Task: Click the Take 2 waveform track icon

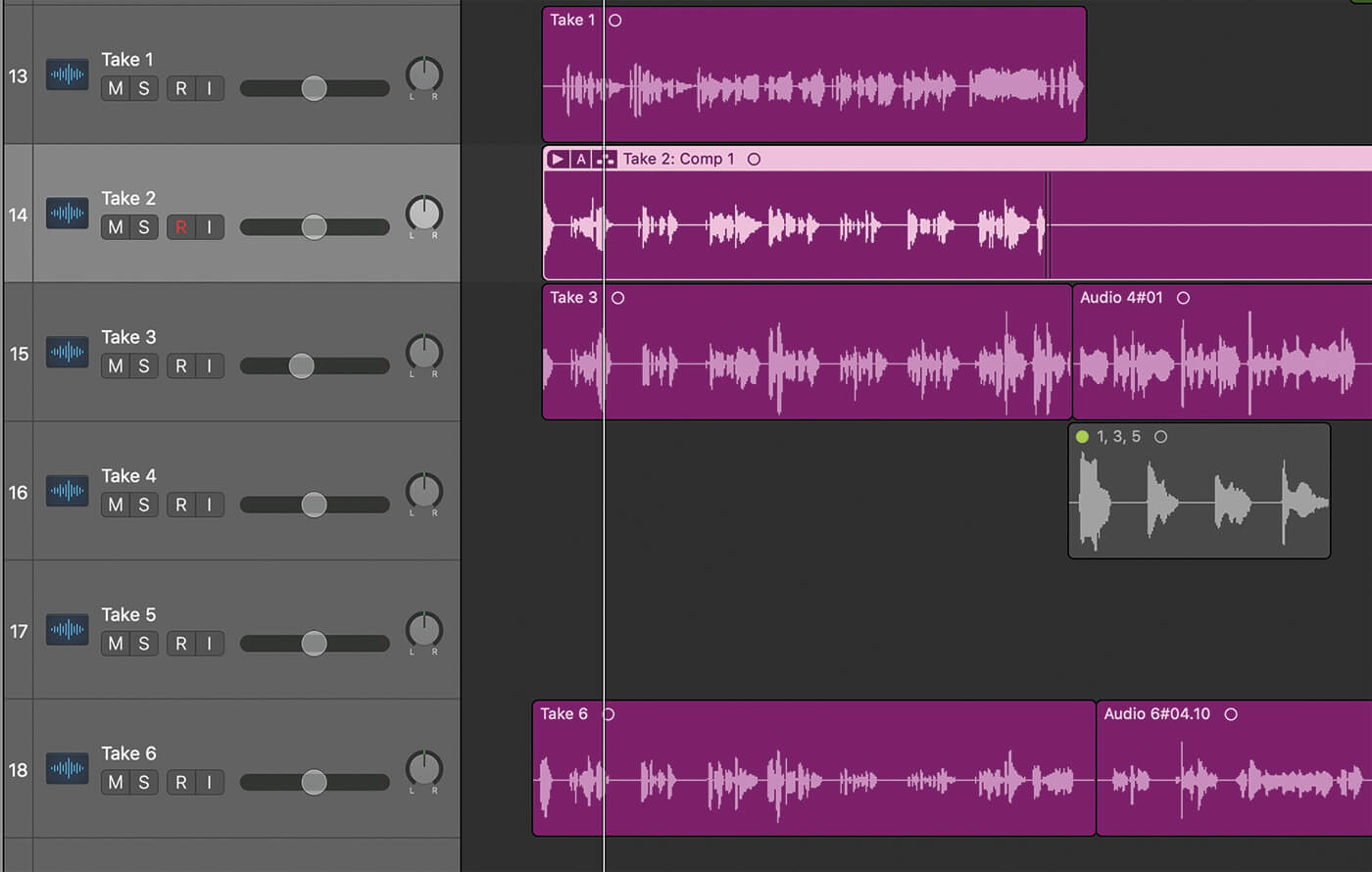Action: [x=67, y=214]
